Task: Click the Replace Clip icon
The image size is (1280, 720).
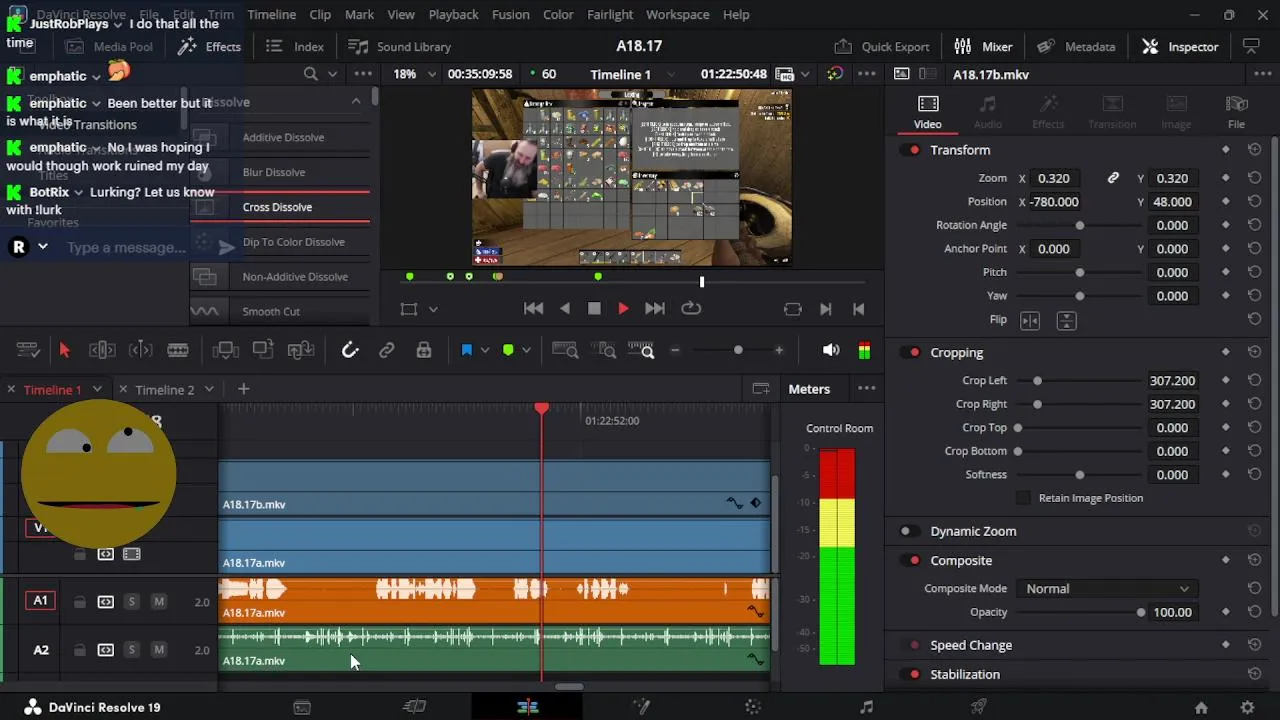Action: pos(301,350)
